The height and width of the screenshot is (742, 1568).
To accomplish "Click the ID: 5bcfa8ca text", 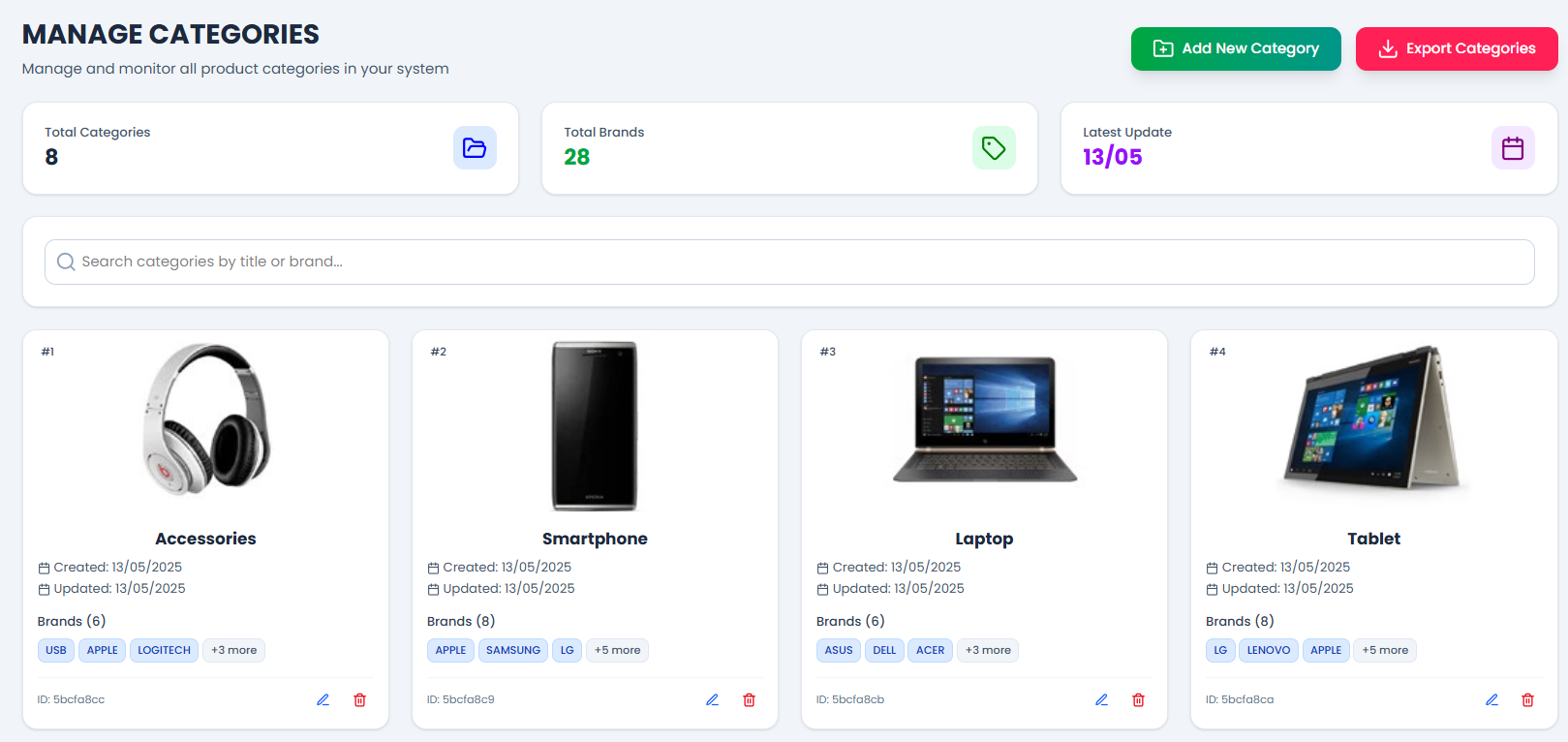I will (x=1240, y=699).
